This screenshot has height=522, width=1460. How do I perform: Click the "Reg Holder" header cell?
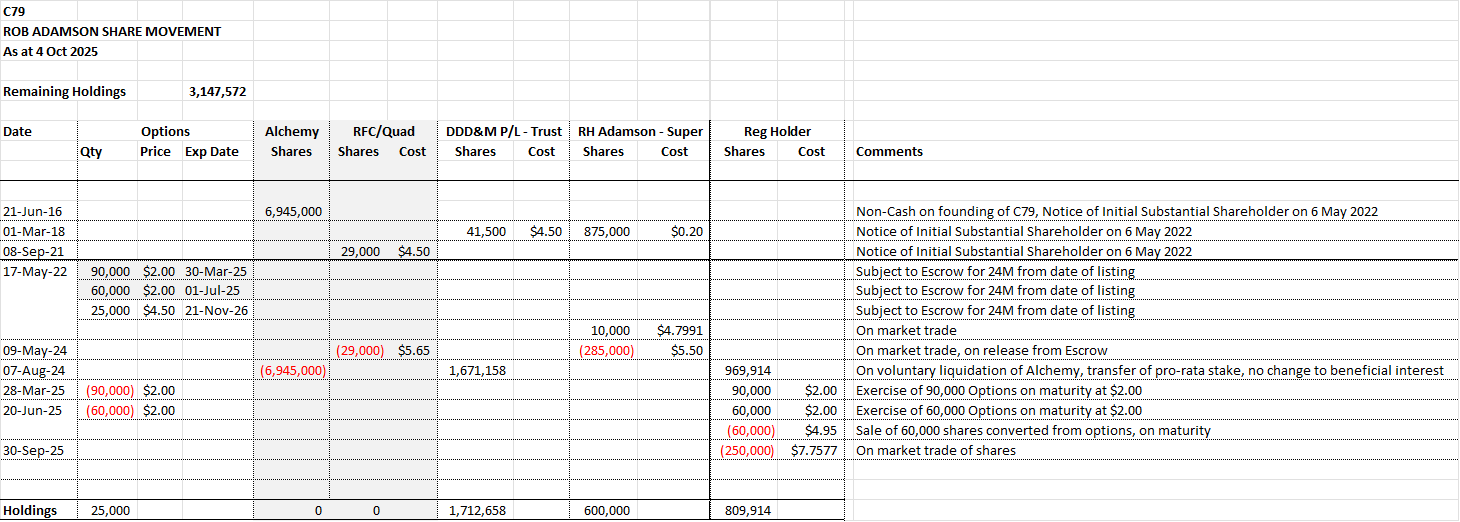coord(777,131)
